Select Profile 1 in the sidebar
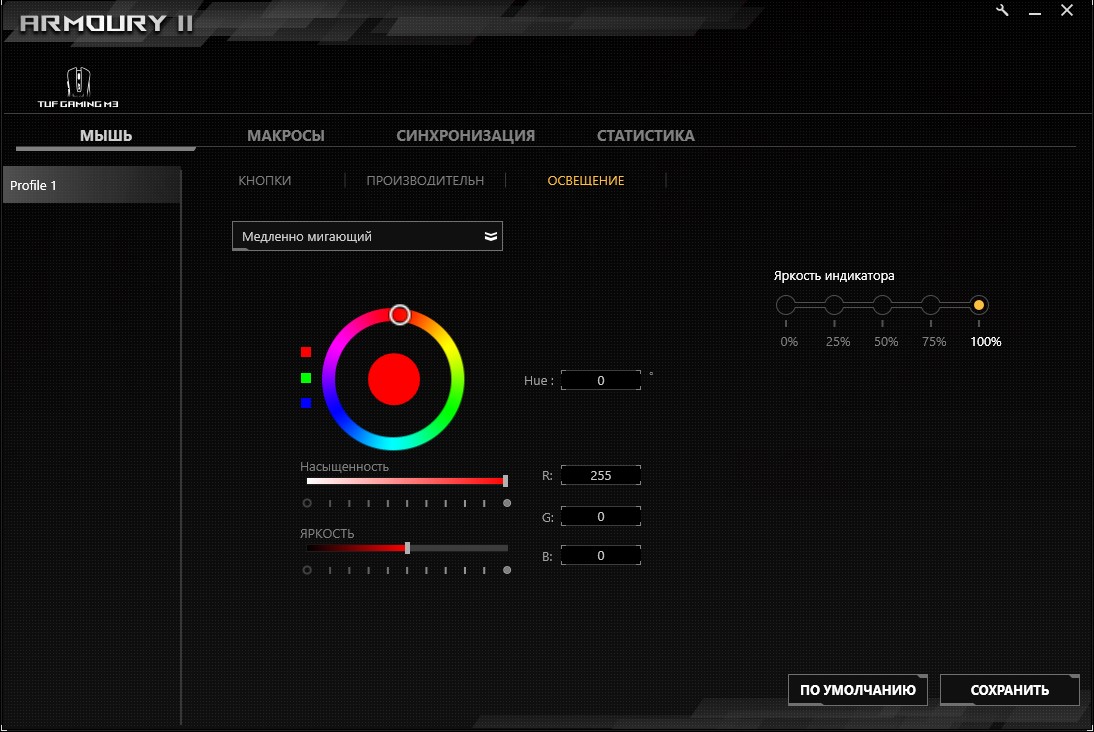Viewport: 1094px width, 732px height. [92, 185]
